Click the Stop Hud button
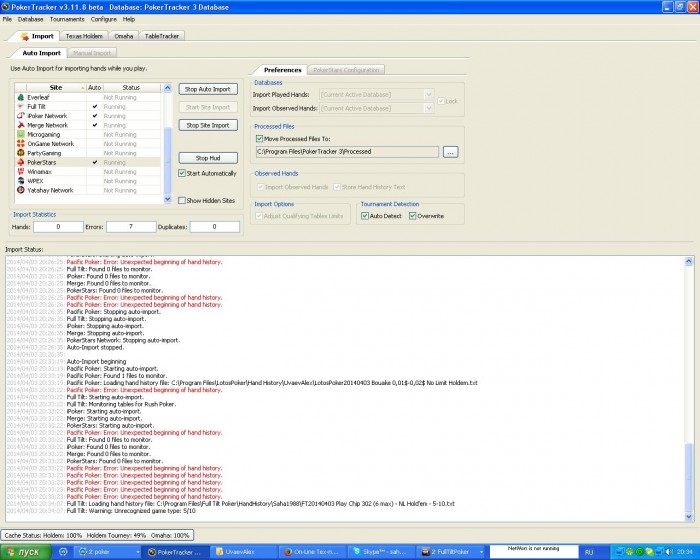The width and height of the screenshot is (700, 560). [208, 158]
